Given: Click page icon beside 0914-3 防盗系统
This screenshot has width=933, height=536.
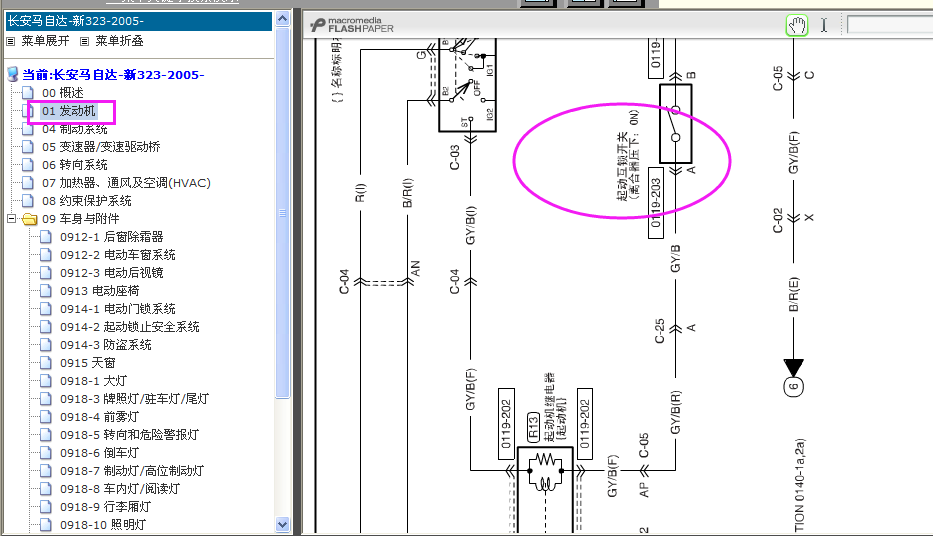Looking at the screenshot, I should point(46,345).
